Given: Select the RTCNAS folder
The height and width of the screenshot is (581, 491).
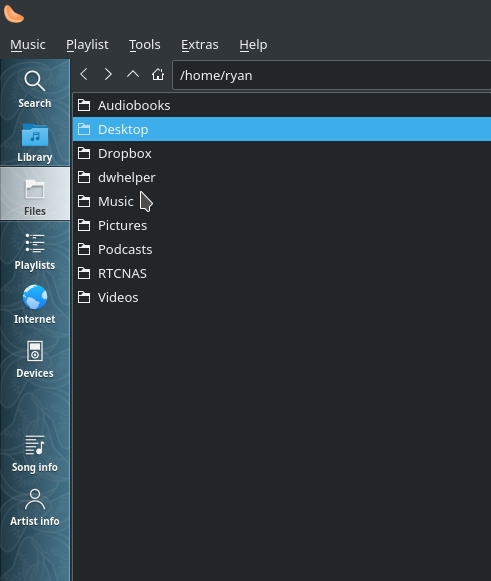Looking at the screenshot, I should [282, 273].
